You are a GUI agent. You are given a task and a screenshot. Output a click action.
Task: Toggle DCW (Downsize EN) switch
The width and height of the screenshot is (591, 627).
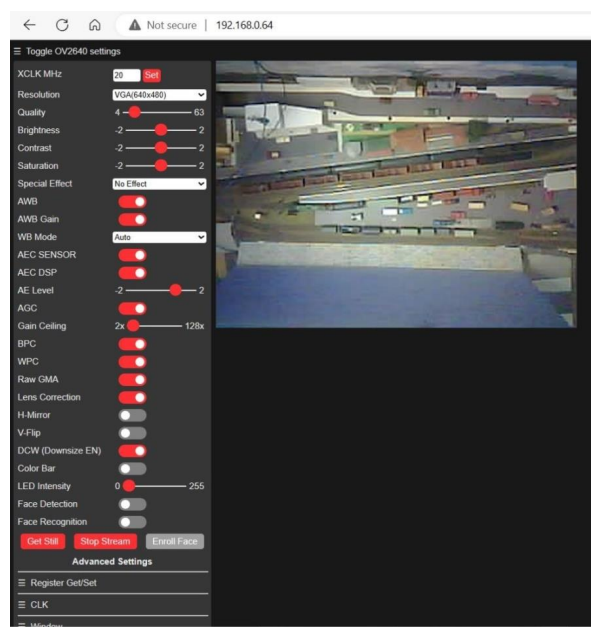tap(132, 451)
